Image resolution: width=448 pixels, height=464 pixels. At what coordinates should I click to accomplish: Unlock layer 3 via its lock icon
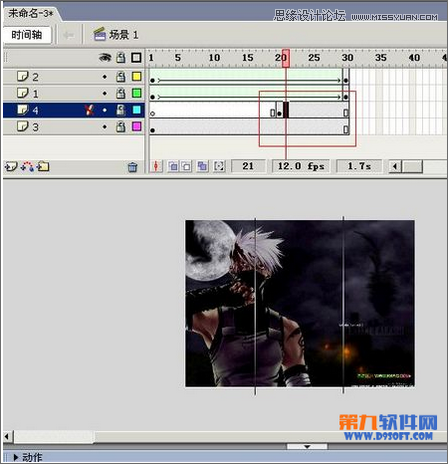tap(121, 127)
